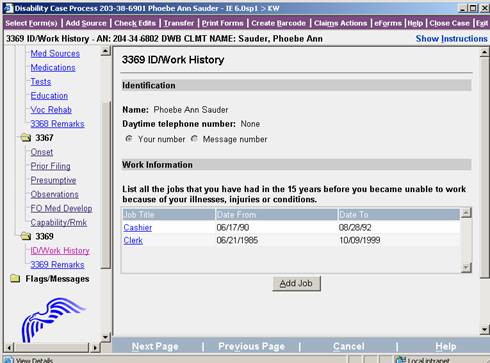
Task: Open the Capability/Rmk tree link
Action: tap(59, 222)
